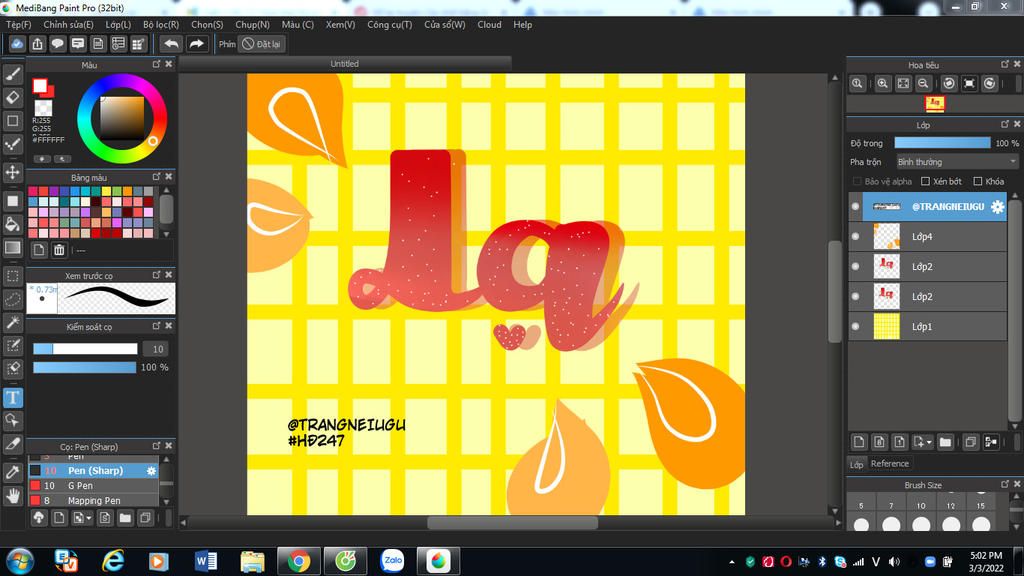The height and width of the screenshot is (576, 1024).
Task: Open settings gear of @TRANGNEIUGU layer
Action: [997, 206]
